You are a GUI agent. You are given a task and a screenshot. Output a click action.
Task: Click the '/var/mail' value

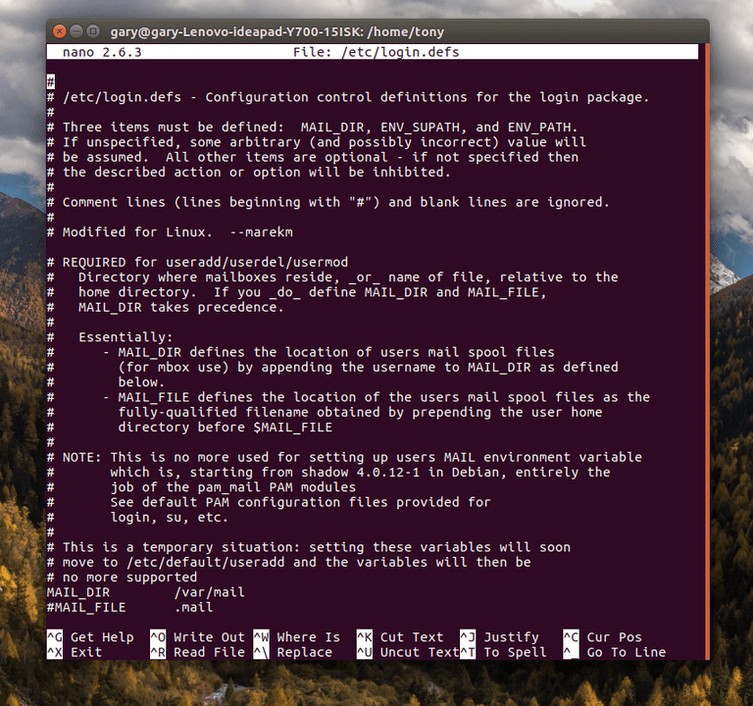click(209, 592)
